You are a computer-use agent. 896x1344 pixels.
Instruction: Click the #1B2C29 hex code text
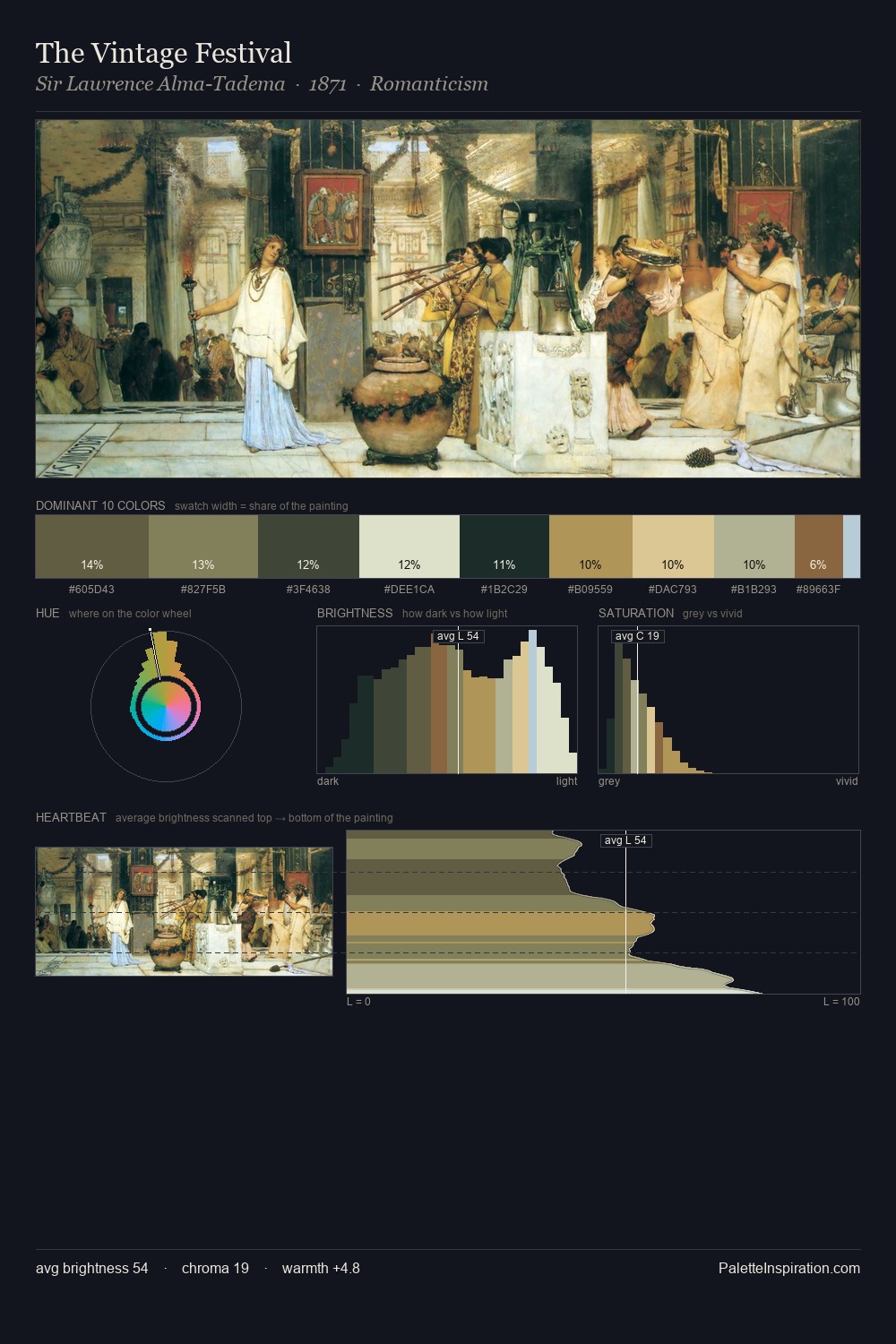504,590
